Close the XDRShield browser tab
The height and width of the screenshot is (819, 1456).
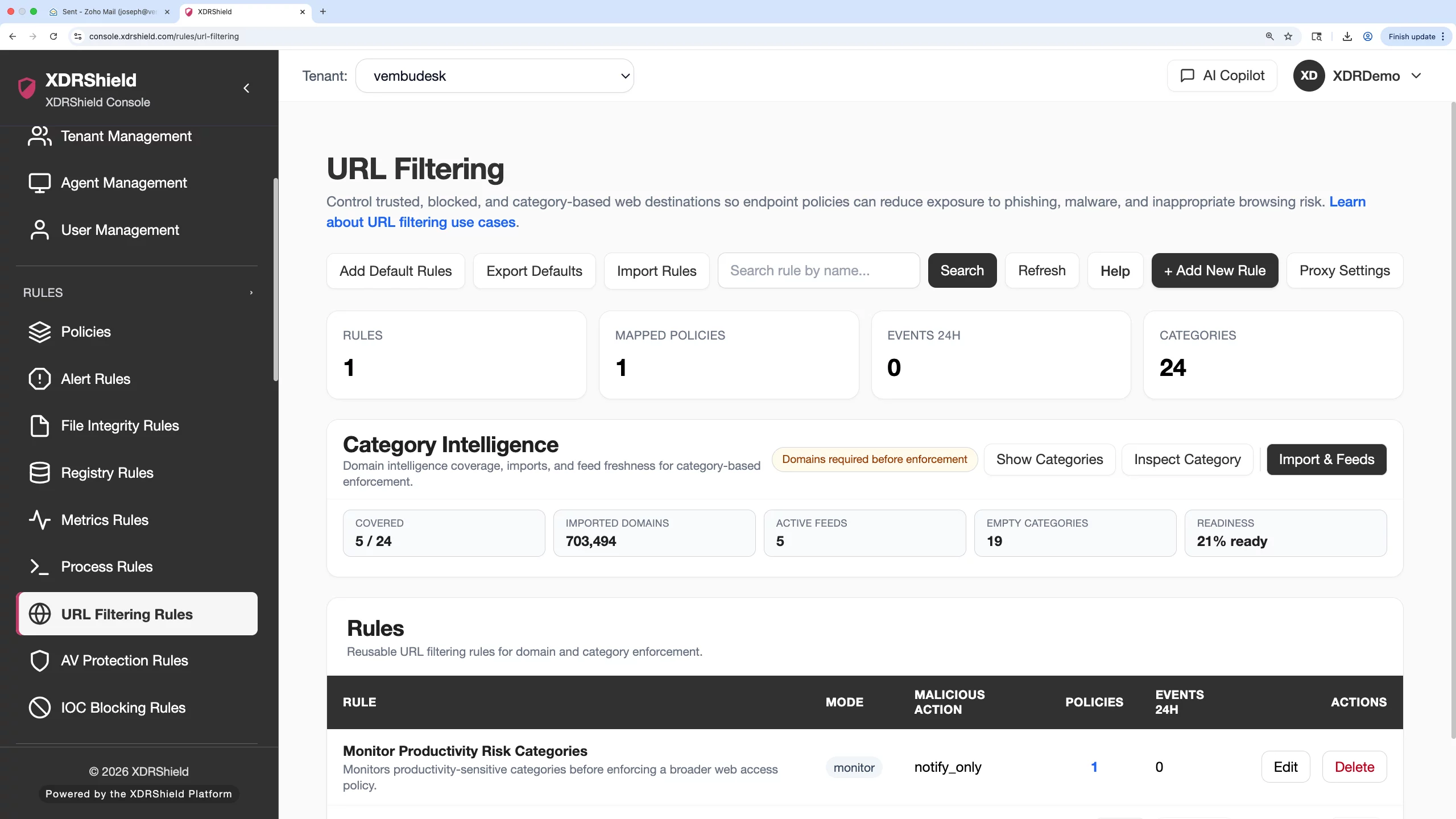click(x=303, y=11)
